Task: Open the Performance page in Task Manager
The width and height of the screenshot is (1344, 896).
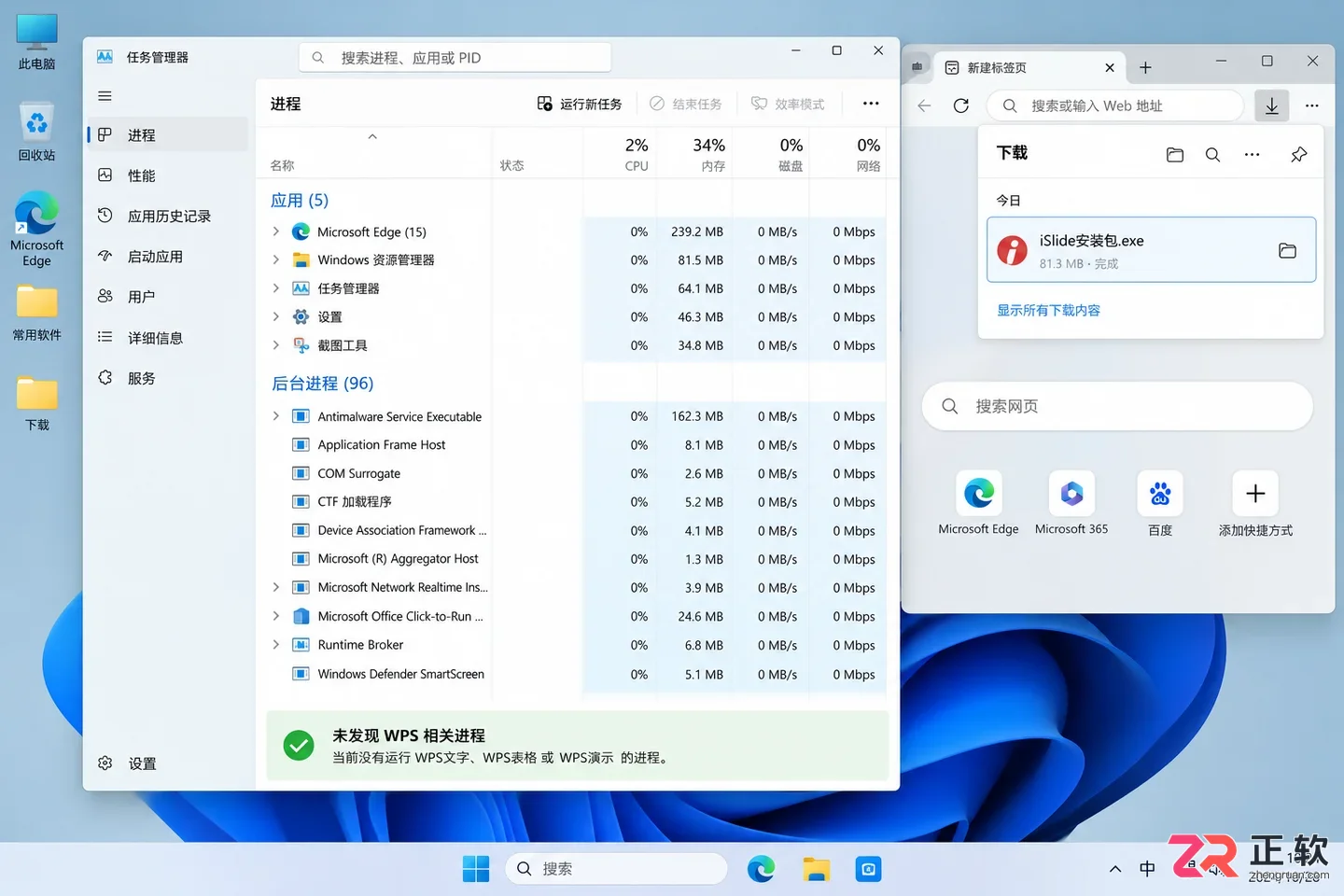Action: (x=168, y=175)
